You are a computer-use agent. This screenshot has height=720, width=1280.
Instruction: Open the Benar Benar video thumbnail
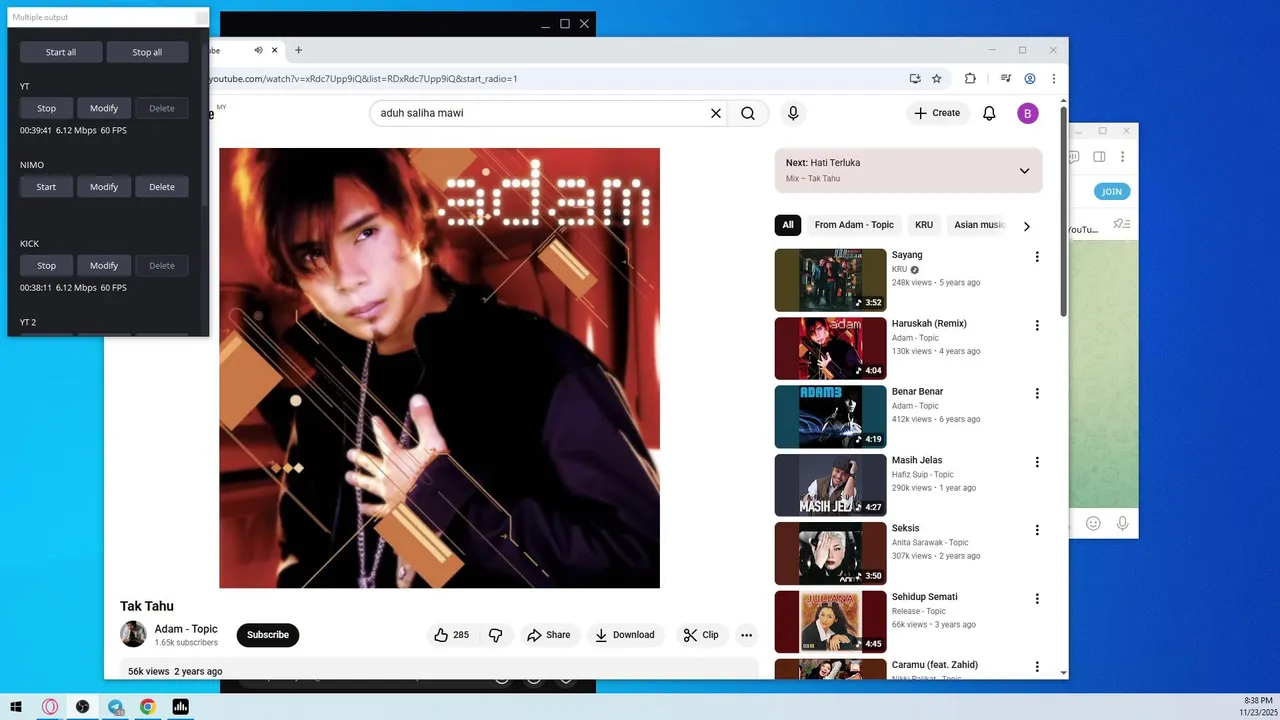[x=830, y=417]
